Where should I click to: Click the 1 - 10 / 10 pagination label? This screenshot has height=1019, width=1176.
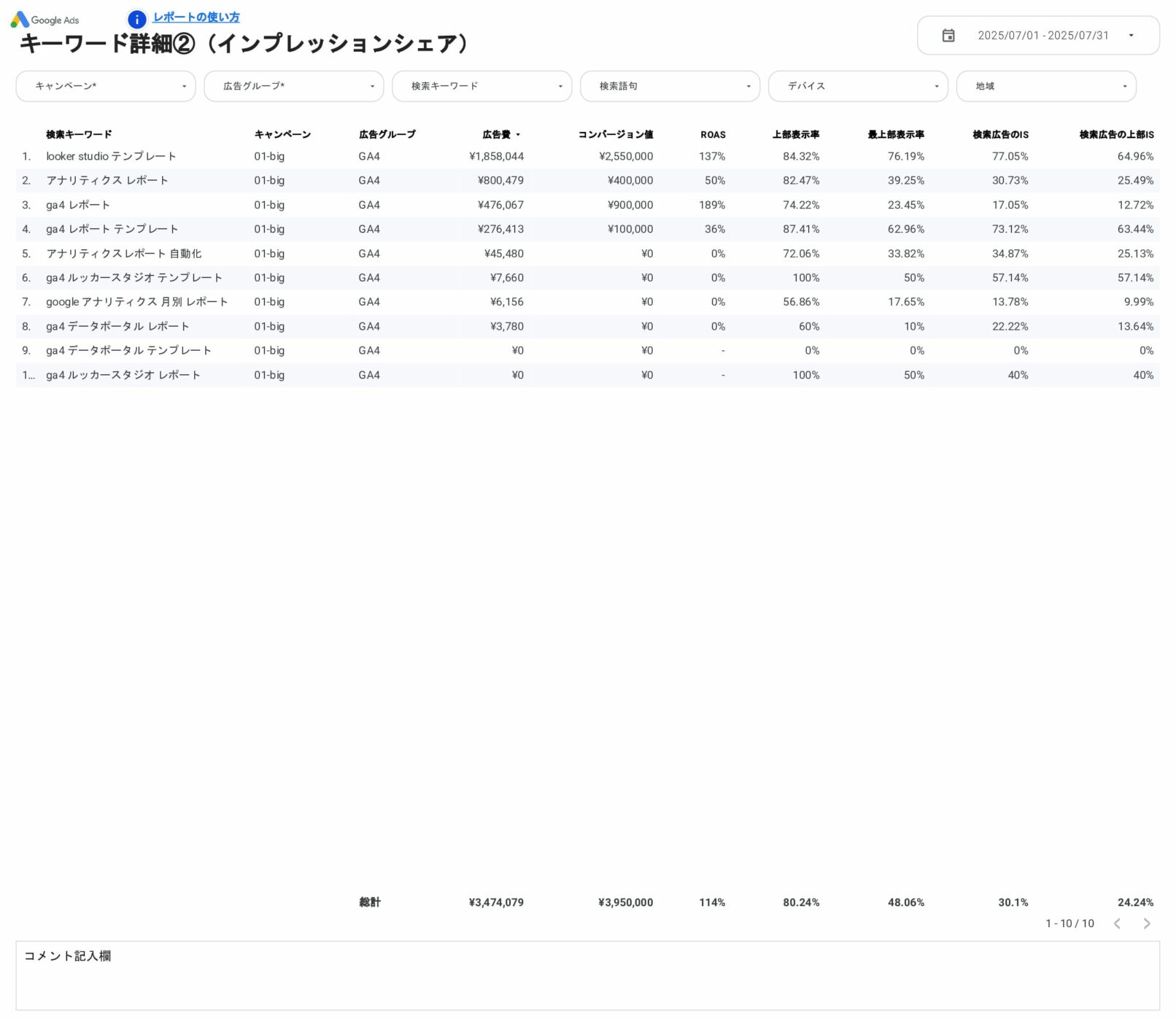[x=1069, y=923]
